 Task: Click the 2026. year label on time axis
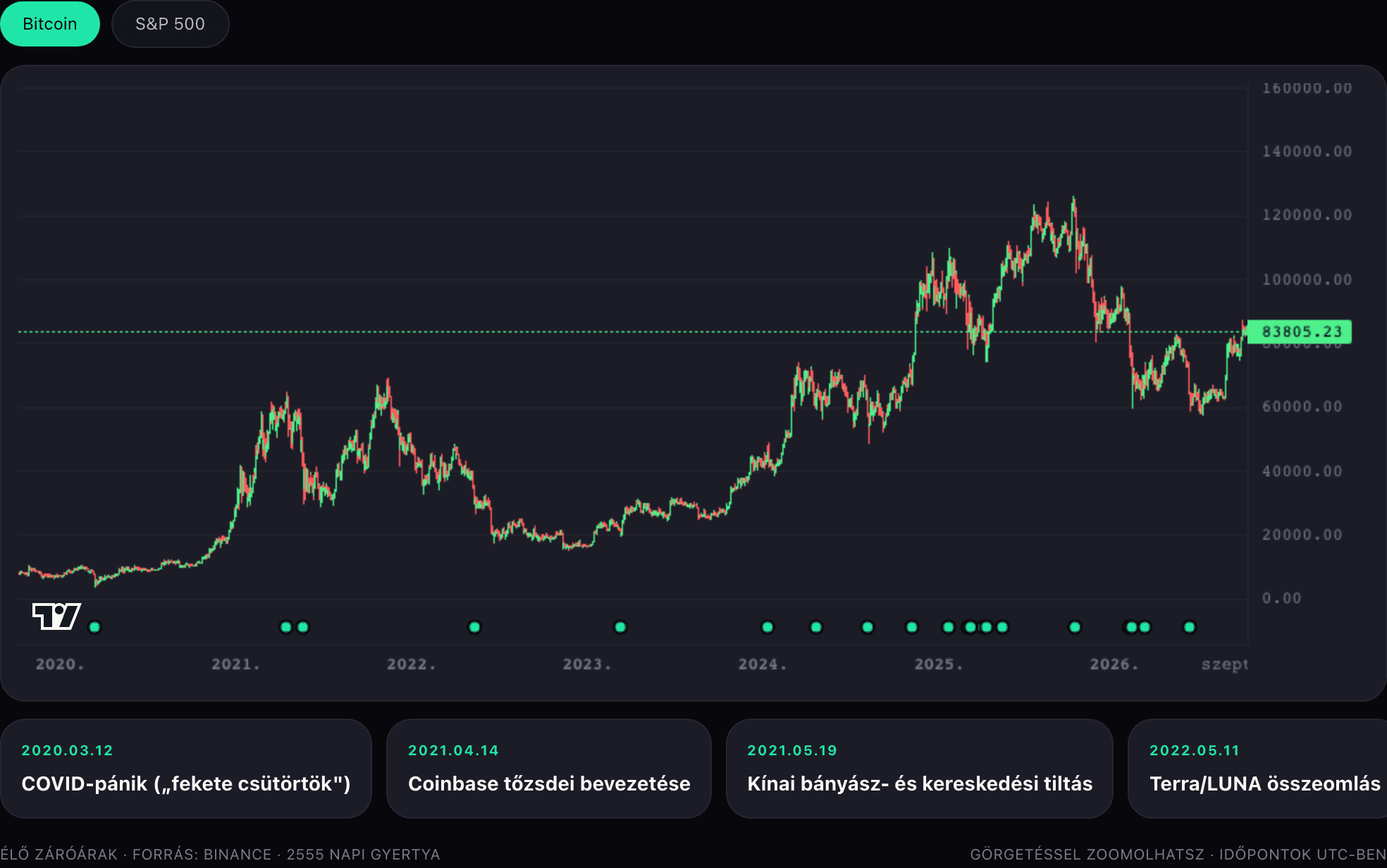point(1114,664)
